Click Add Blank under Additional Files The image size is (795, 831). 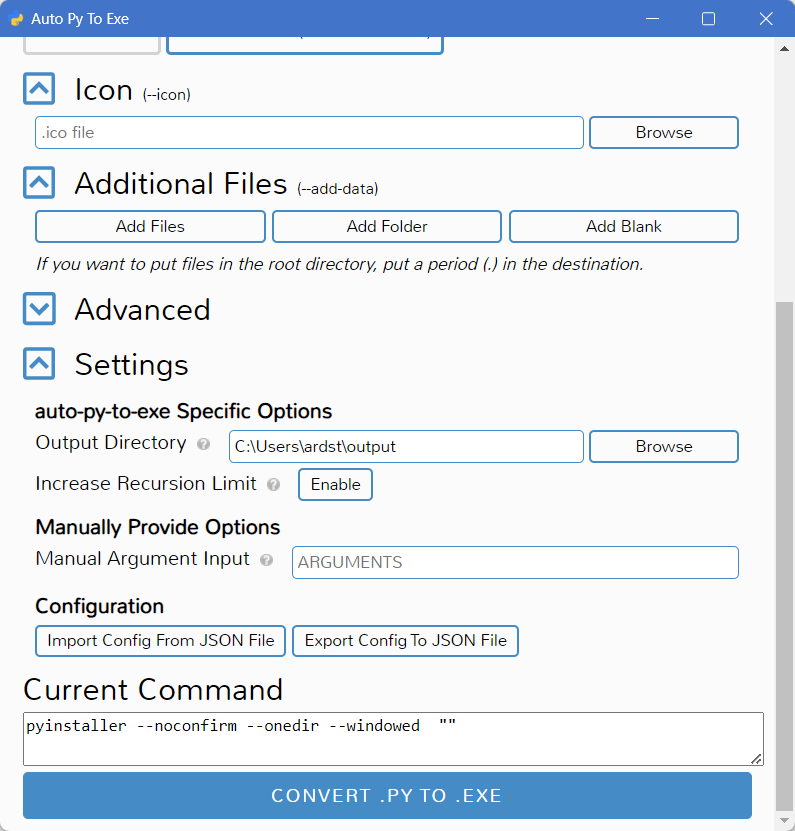(x=623, y=226)
